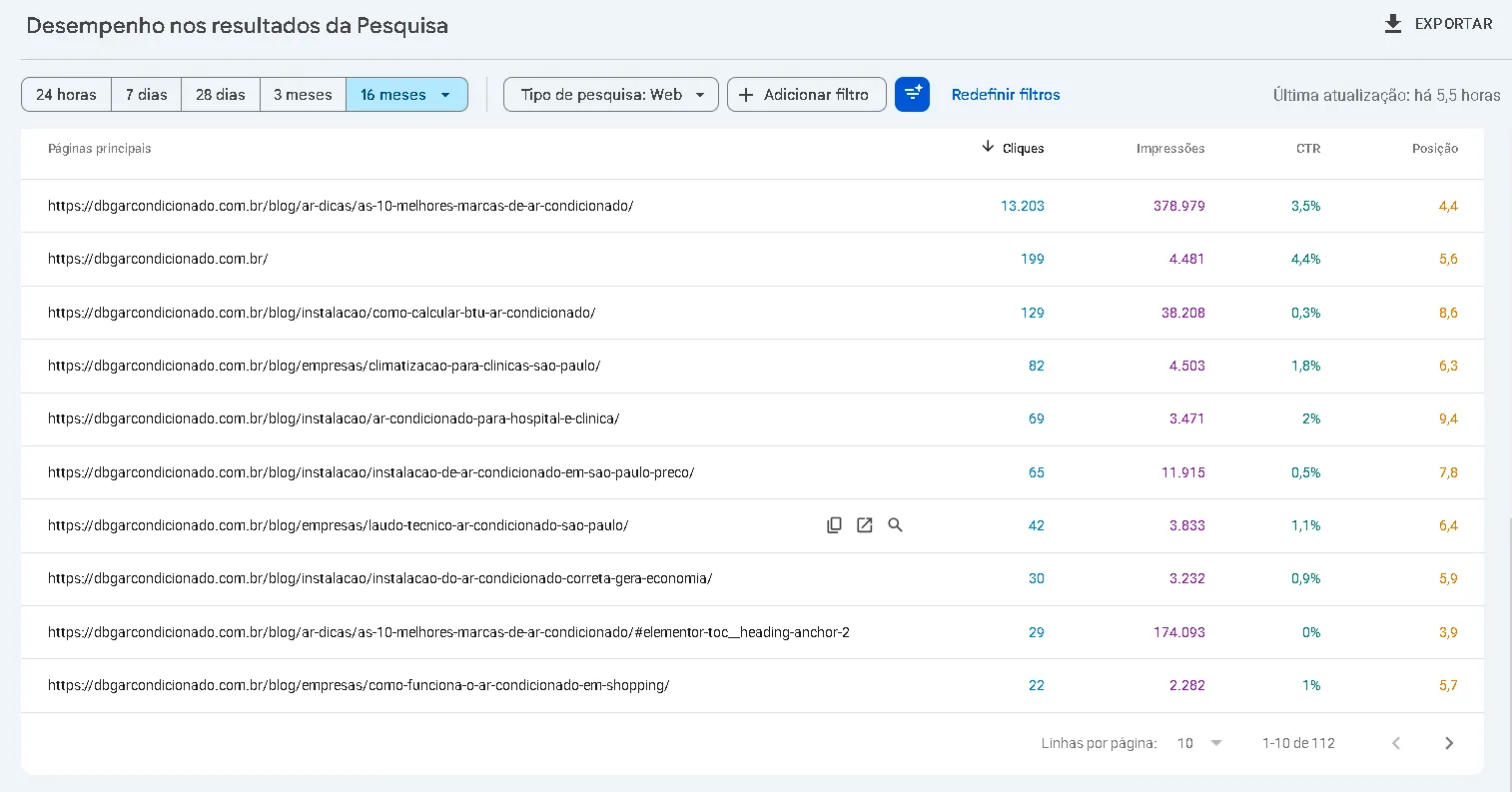Click clicks value 129
Screen dimensions: 1512x792
1033,313
